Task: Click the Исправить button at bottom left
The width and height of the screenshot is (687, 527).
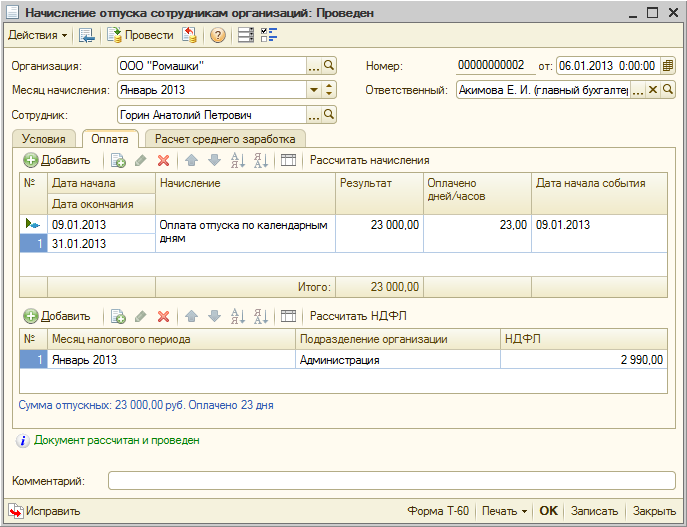Action: pyautogui.click(x=45, y=511)
